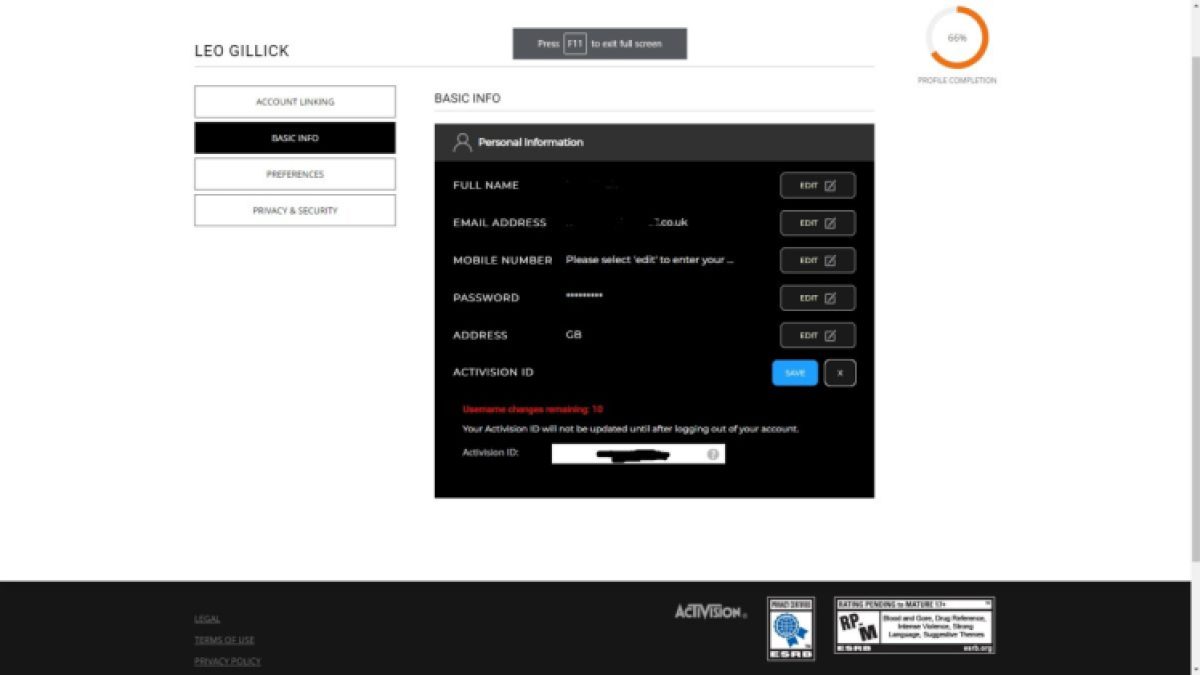
Task: Click the ESRB Privacy Certified badge
Action: tap(791, 628)
